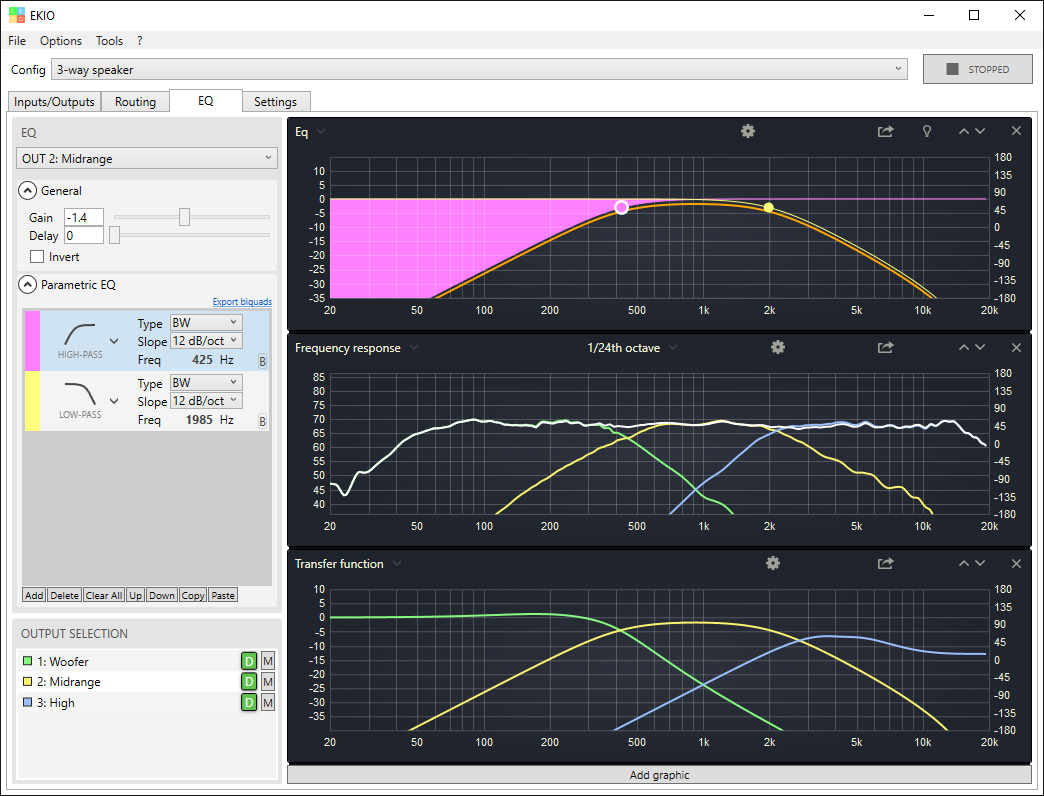Toggle the Invert checkbox

(37, 257)
